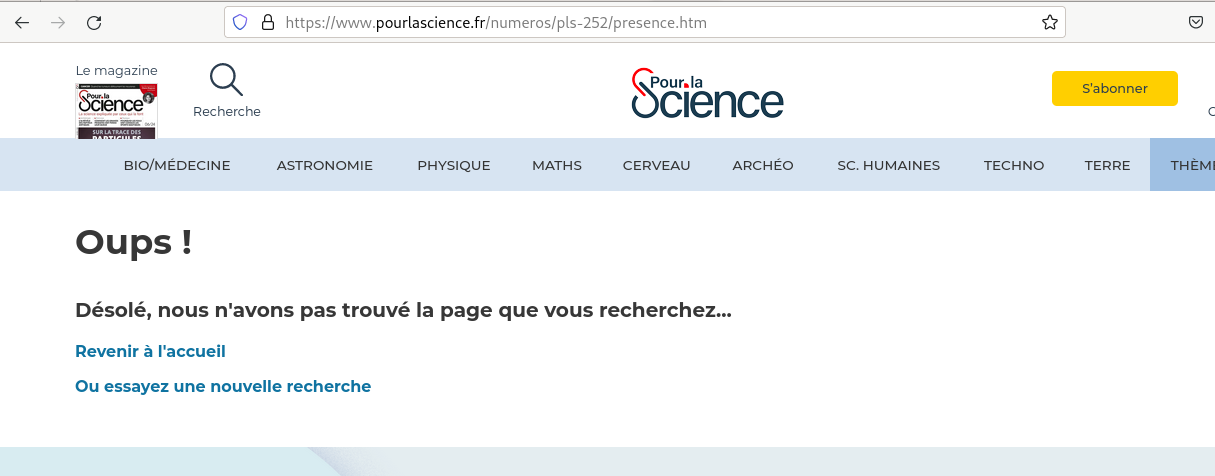
Task: Go to the TECHNO section
Action: tap(1014, 165)
